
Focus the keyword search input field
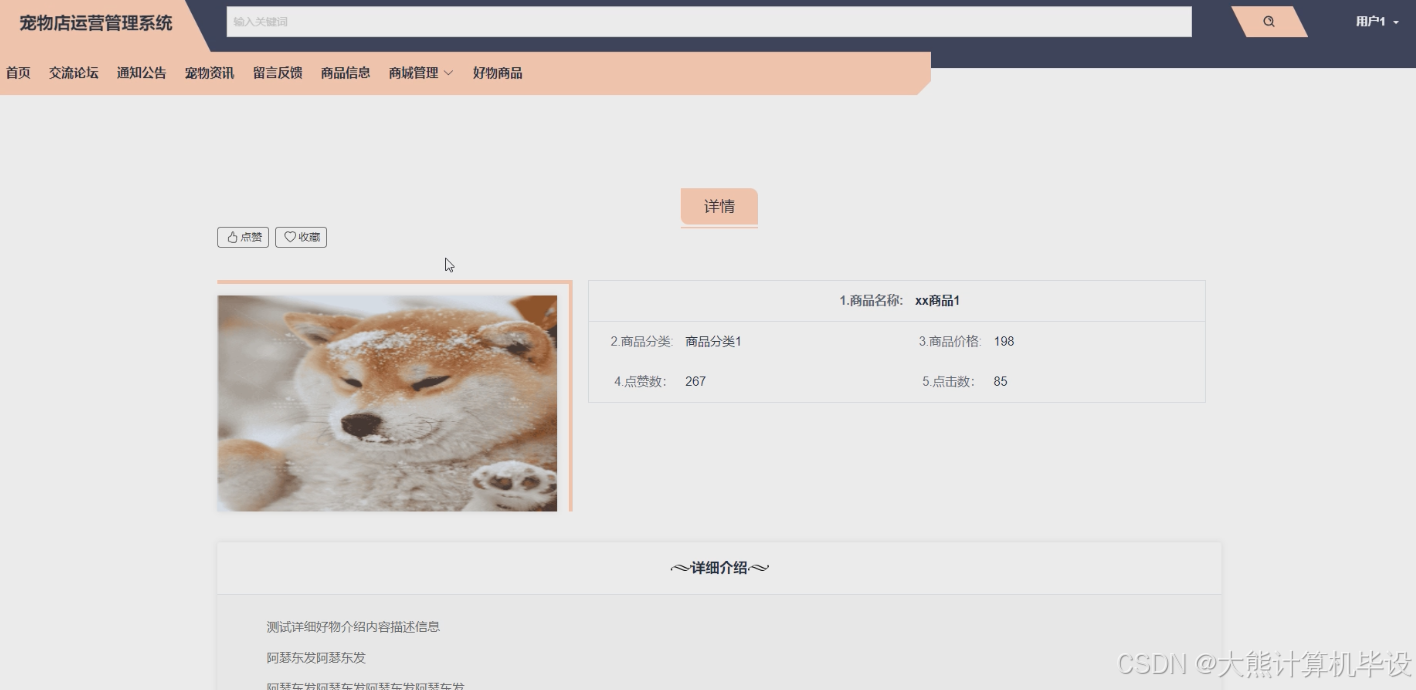click(709, 22)
